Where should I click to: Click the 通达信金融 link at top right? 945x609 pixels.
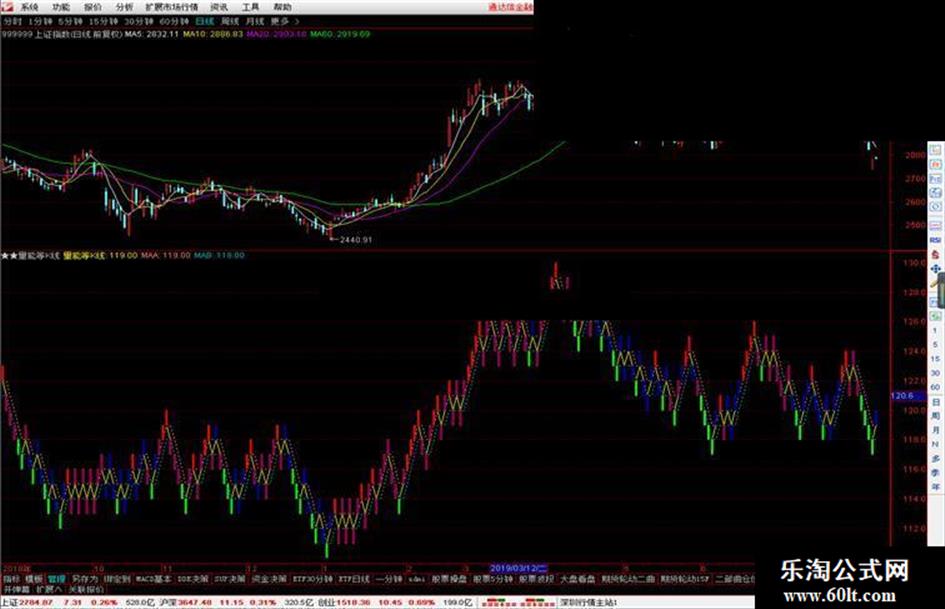click(510, 7)
